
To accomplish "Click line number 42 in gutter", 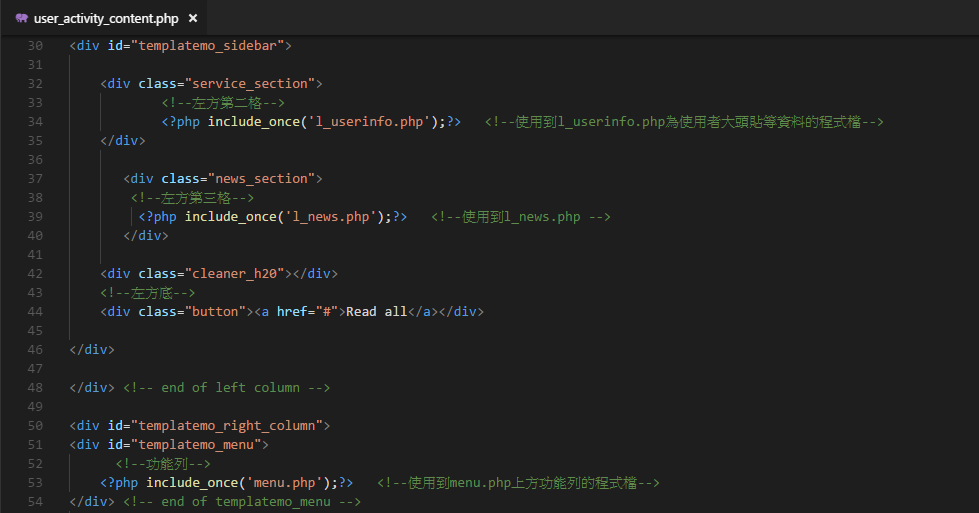I will [x=36, y=273].
